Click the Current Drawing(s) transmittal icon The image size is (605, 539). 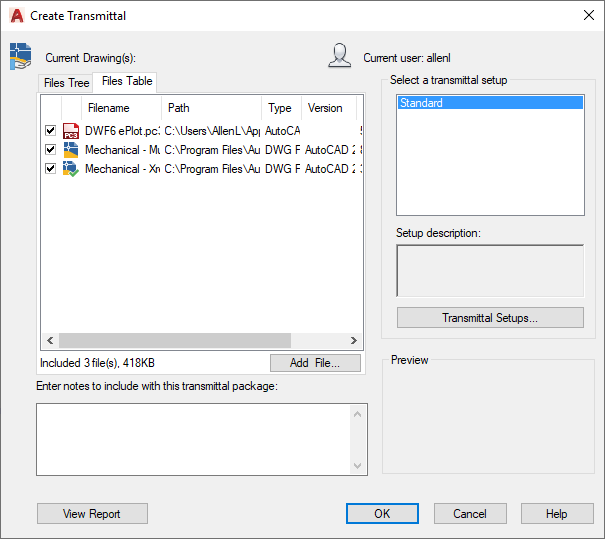(x=20, y=57)
